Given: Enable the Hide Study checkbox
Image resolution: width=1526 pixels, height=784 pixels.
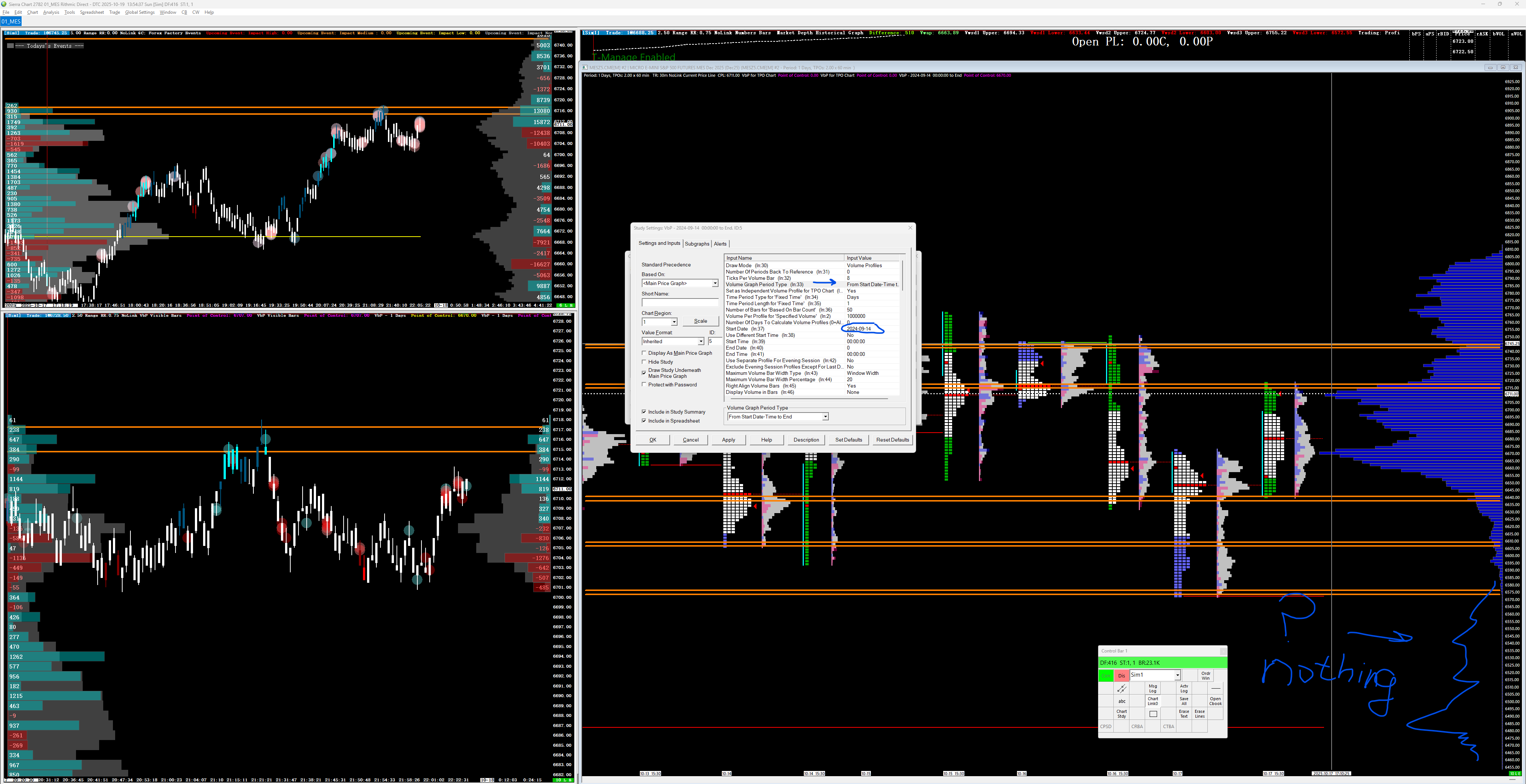Looking at the screenshot, I should (x=645, y=362).
